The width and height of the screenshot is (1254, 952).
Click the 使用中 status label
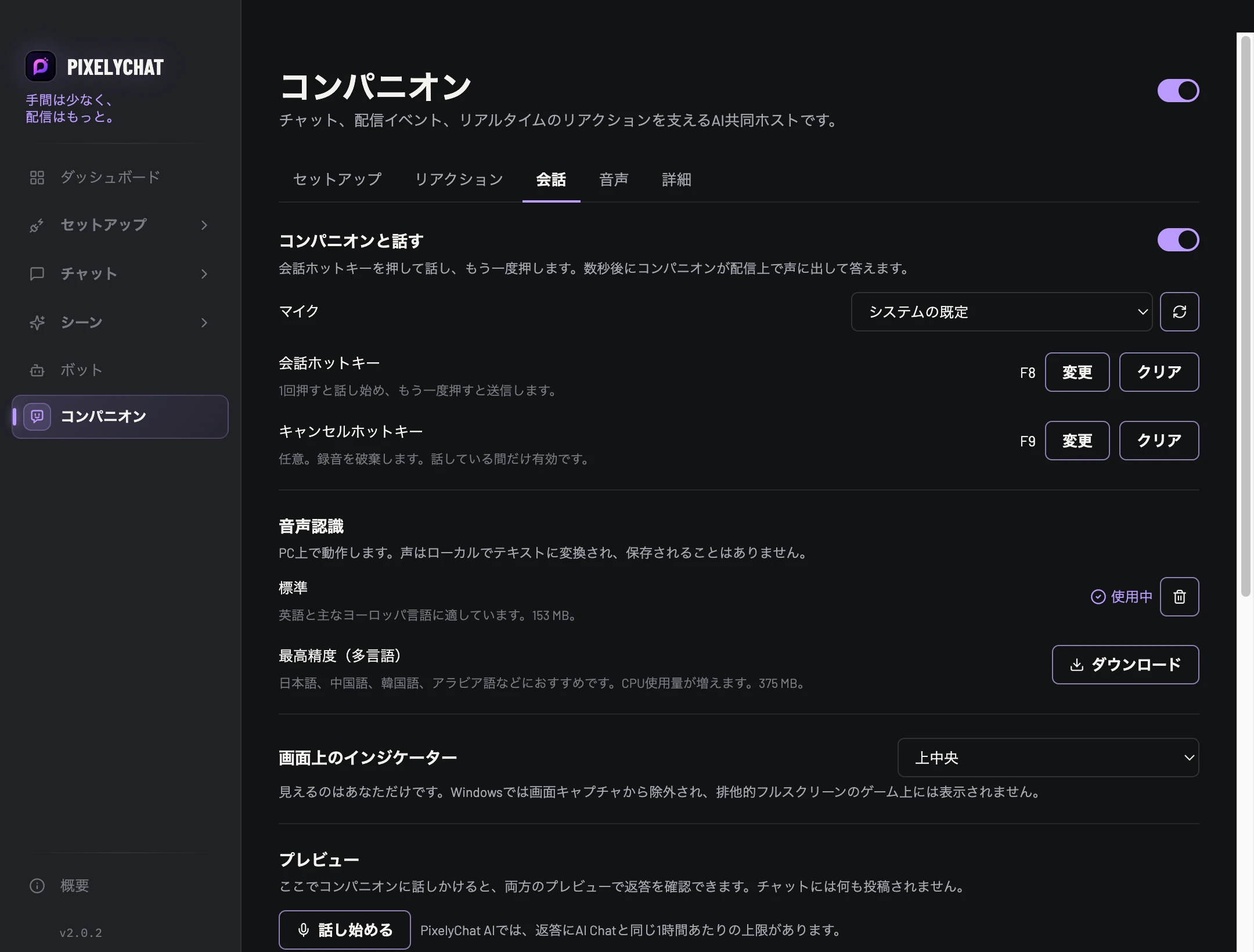click(x=1131, y=597)
